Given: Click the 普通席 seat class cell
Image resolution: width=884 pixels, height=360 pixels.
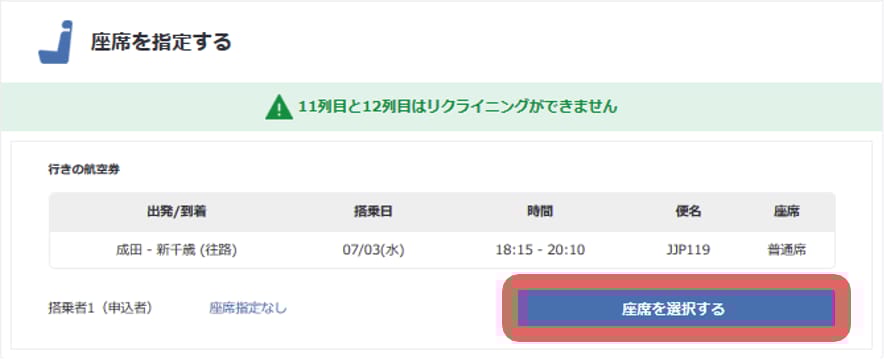Looking at the screenshot, I should pyautogui.click(x=787, y=250).
